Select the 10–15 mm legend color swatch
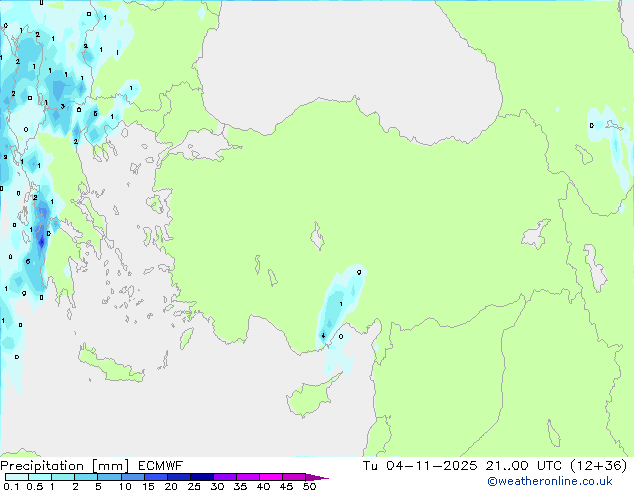The height and width of the screenshot is (490, 634). point(132,477)
